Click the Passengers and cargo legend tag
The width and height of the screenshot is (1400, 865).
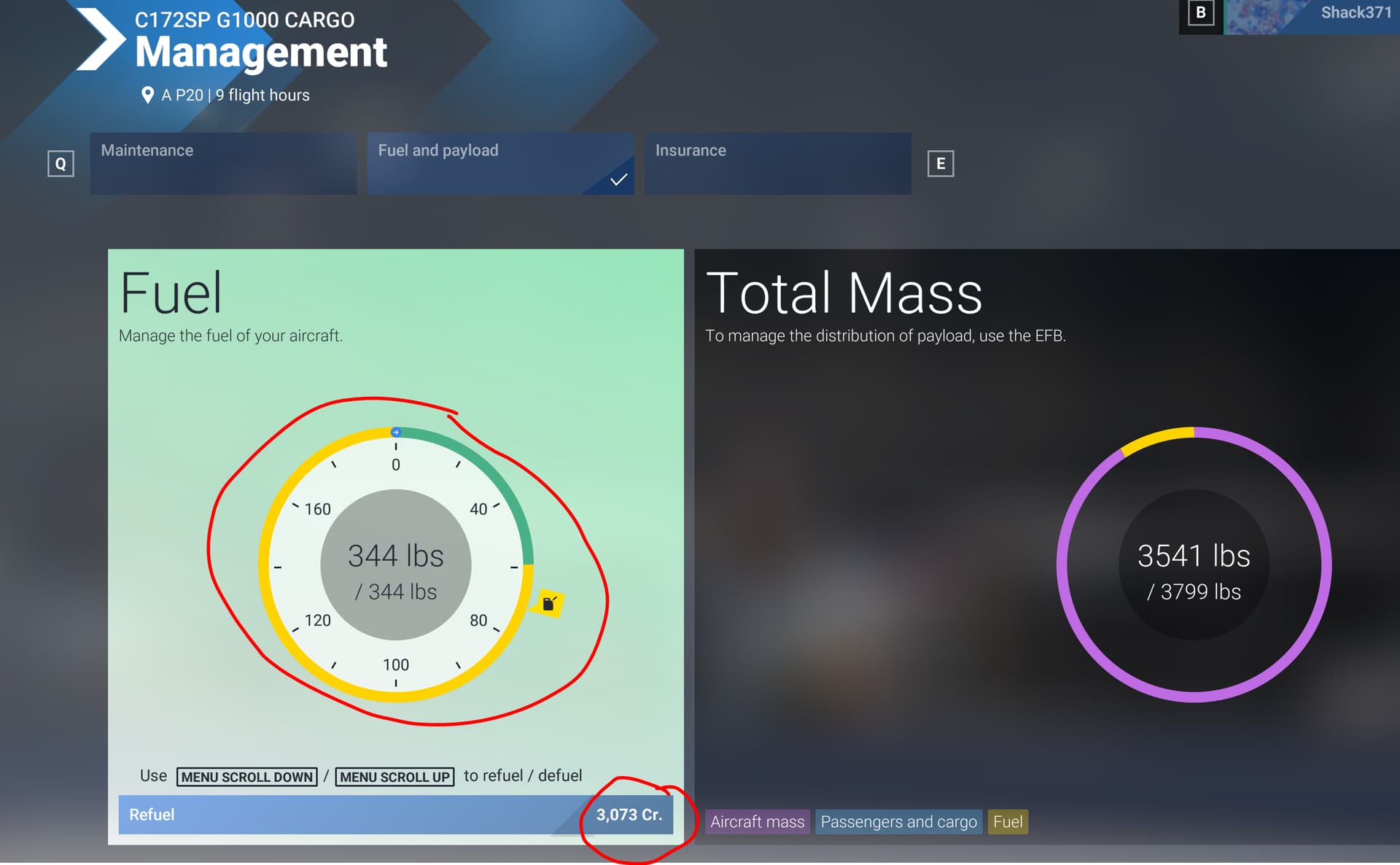pos(898,822)
